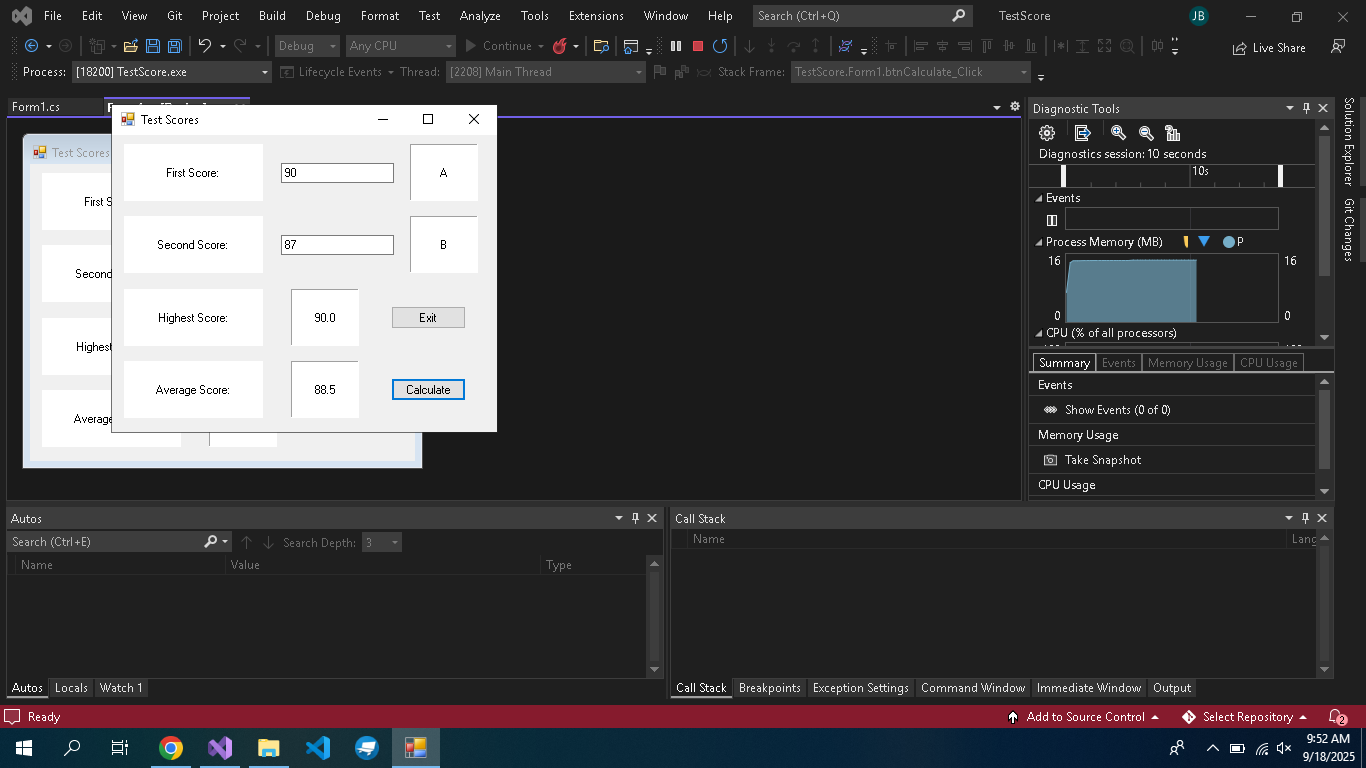Click the Restart debugging icon
This screenshot has height=768, width=1366.
click(720, 46)
